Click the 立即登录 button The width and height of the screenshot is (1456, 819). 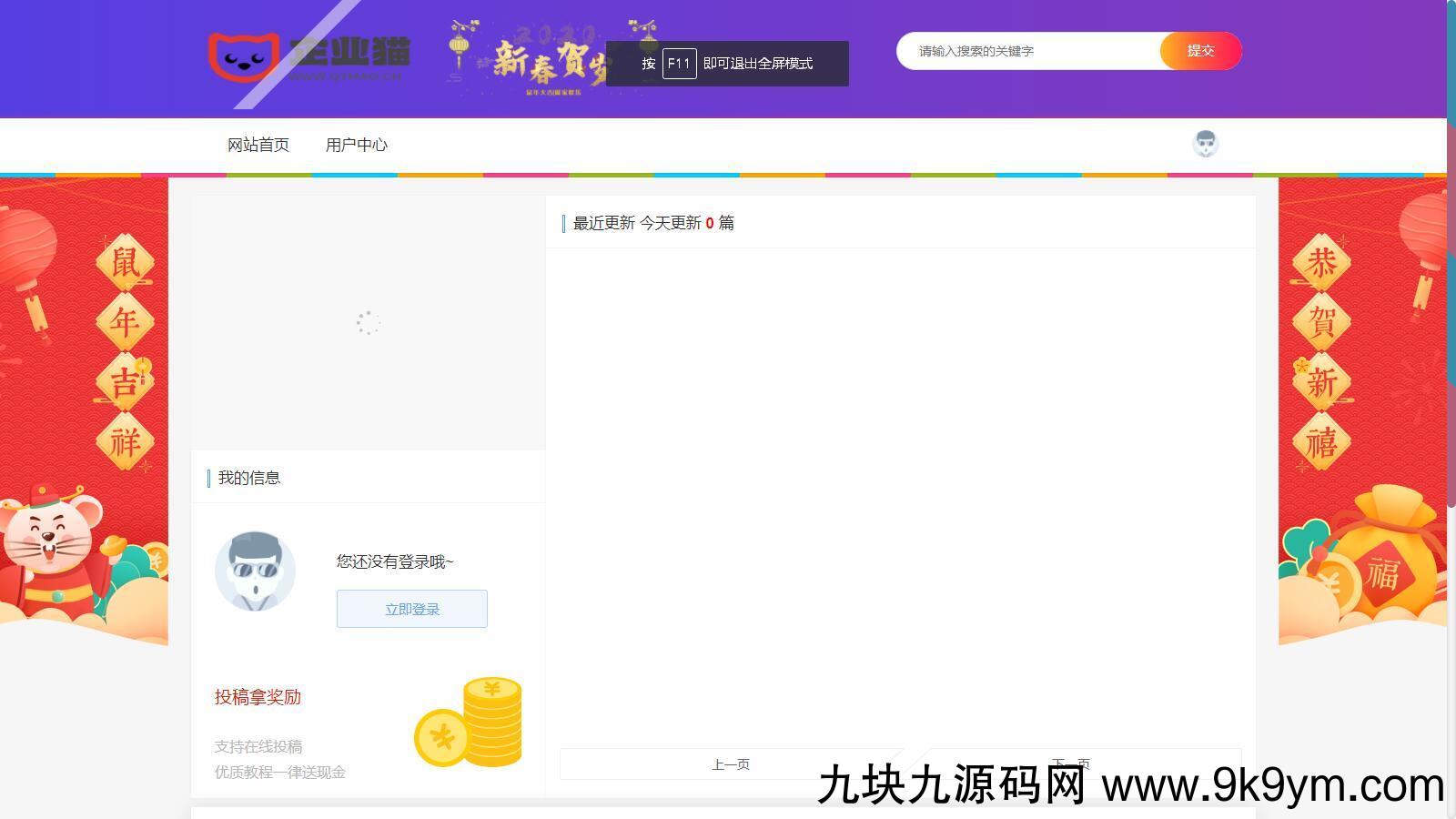click(x=411, y=609)
